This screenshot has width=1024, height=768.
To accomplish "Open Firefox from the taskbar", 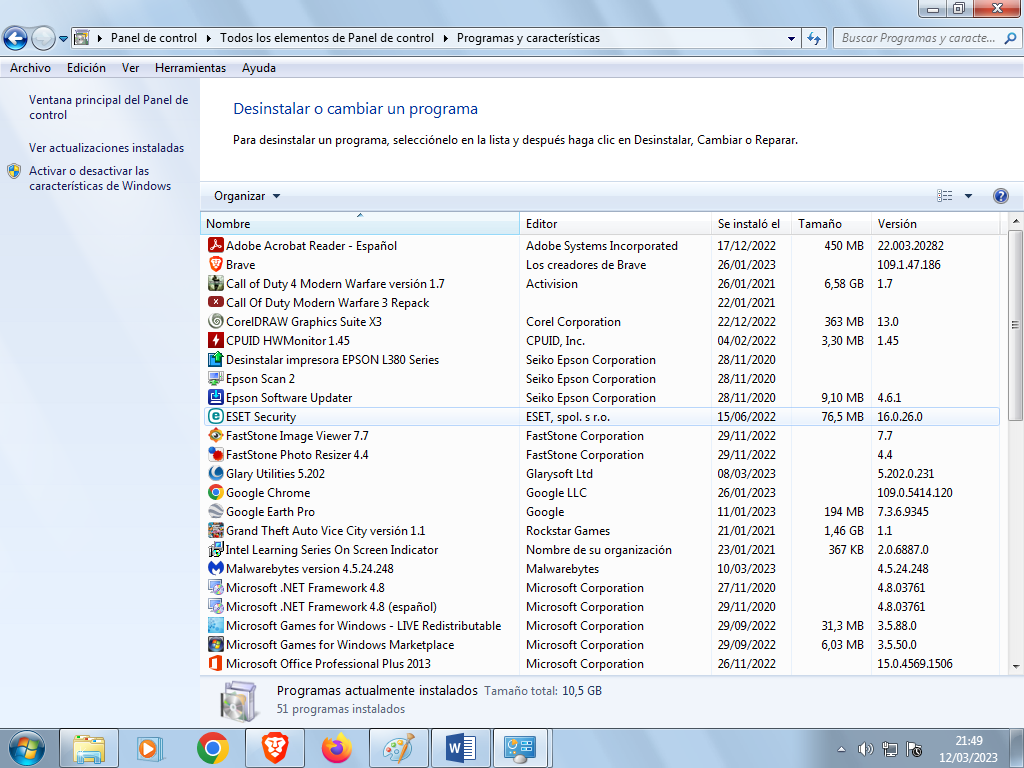I will [x=336, y=748].
